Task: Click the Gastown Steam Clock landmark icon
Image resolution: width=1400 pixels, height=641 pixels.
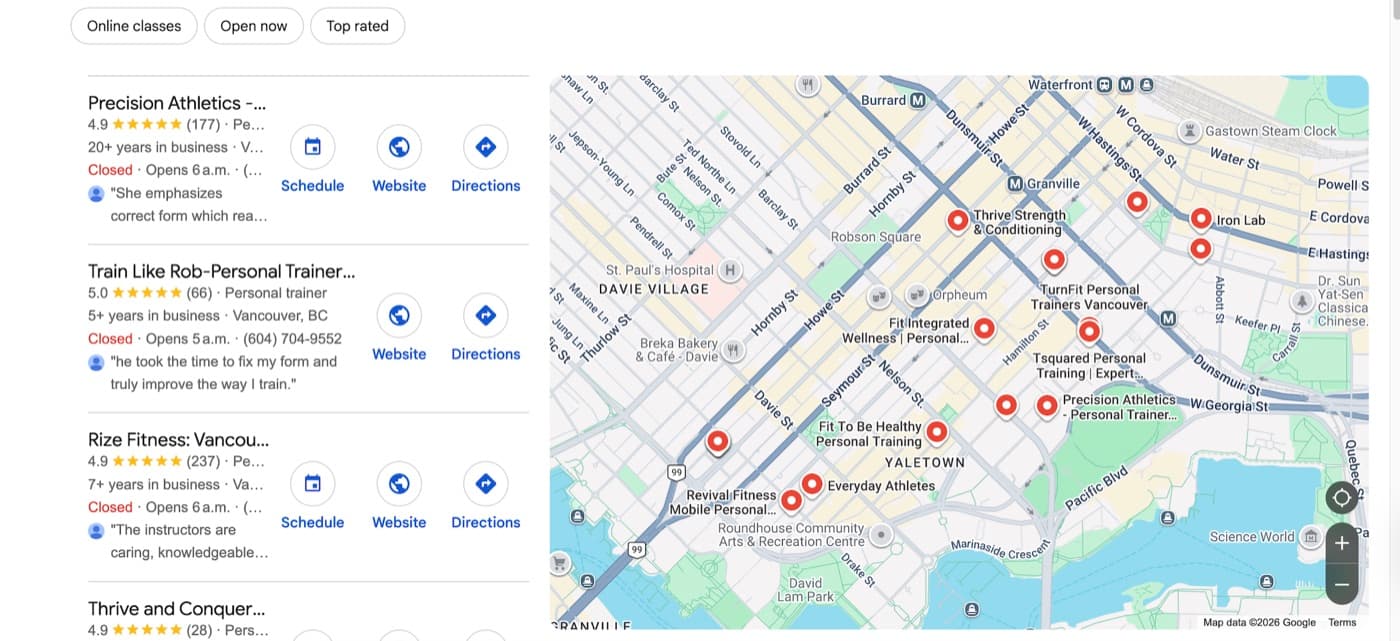Action: (1189, 131)
